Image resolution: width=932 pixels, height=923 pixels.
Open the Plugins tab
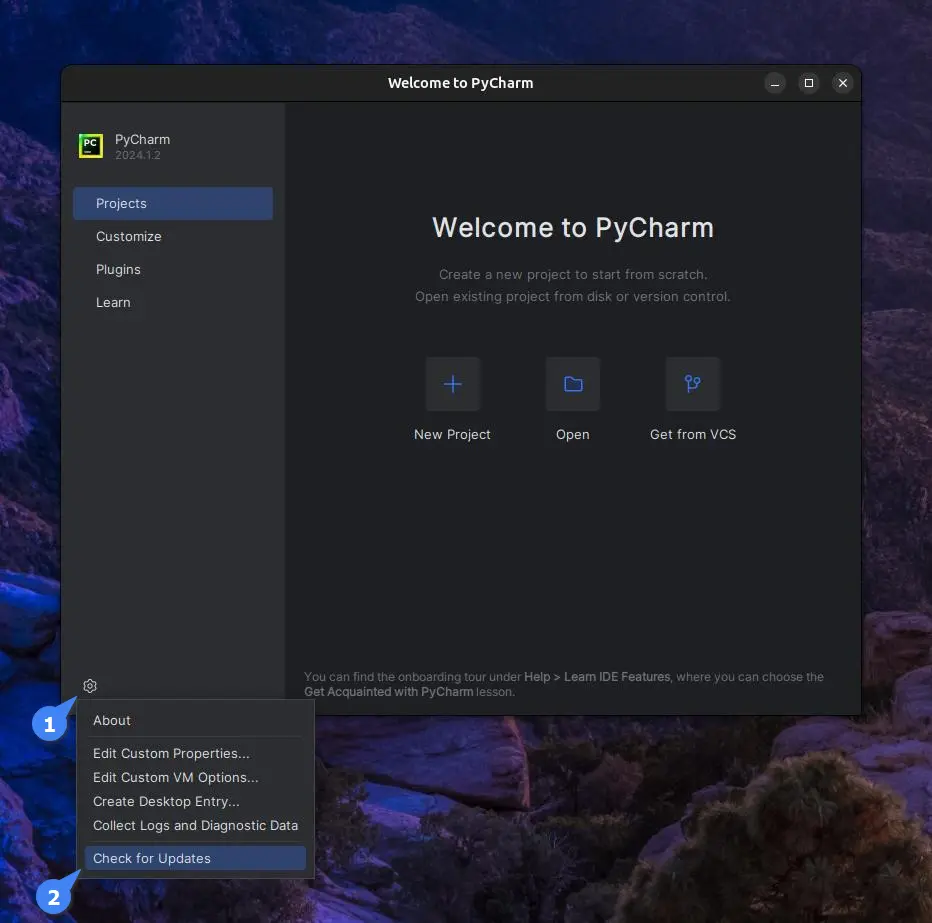pos(173,269)
